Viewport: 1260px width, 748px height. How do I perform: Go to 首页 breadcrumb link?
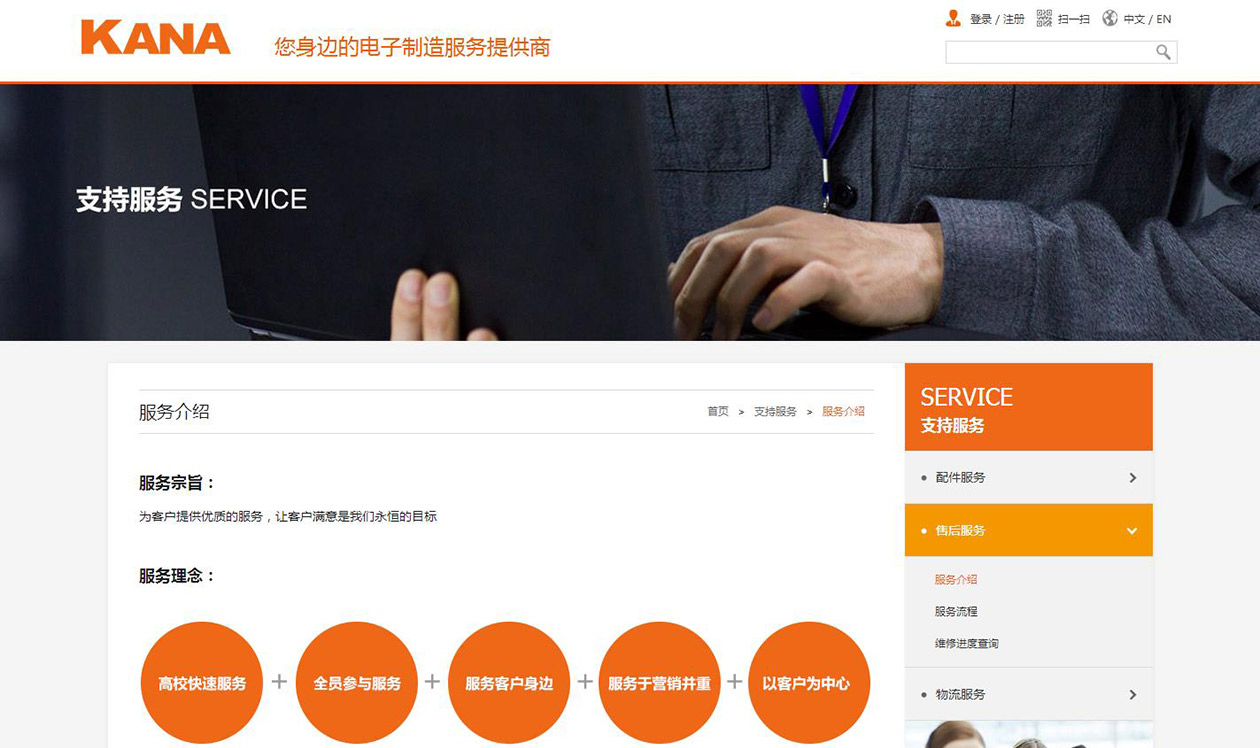pos(718,411)
